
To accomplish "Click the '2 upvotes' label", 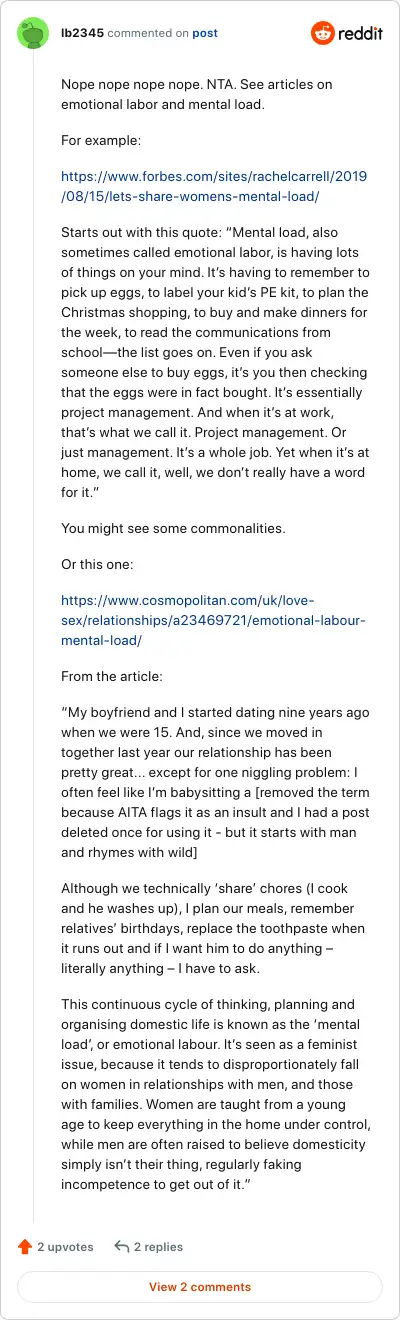I will [66, 1247].
